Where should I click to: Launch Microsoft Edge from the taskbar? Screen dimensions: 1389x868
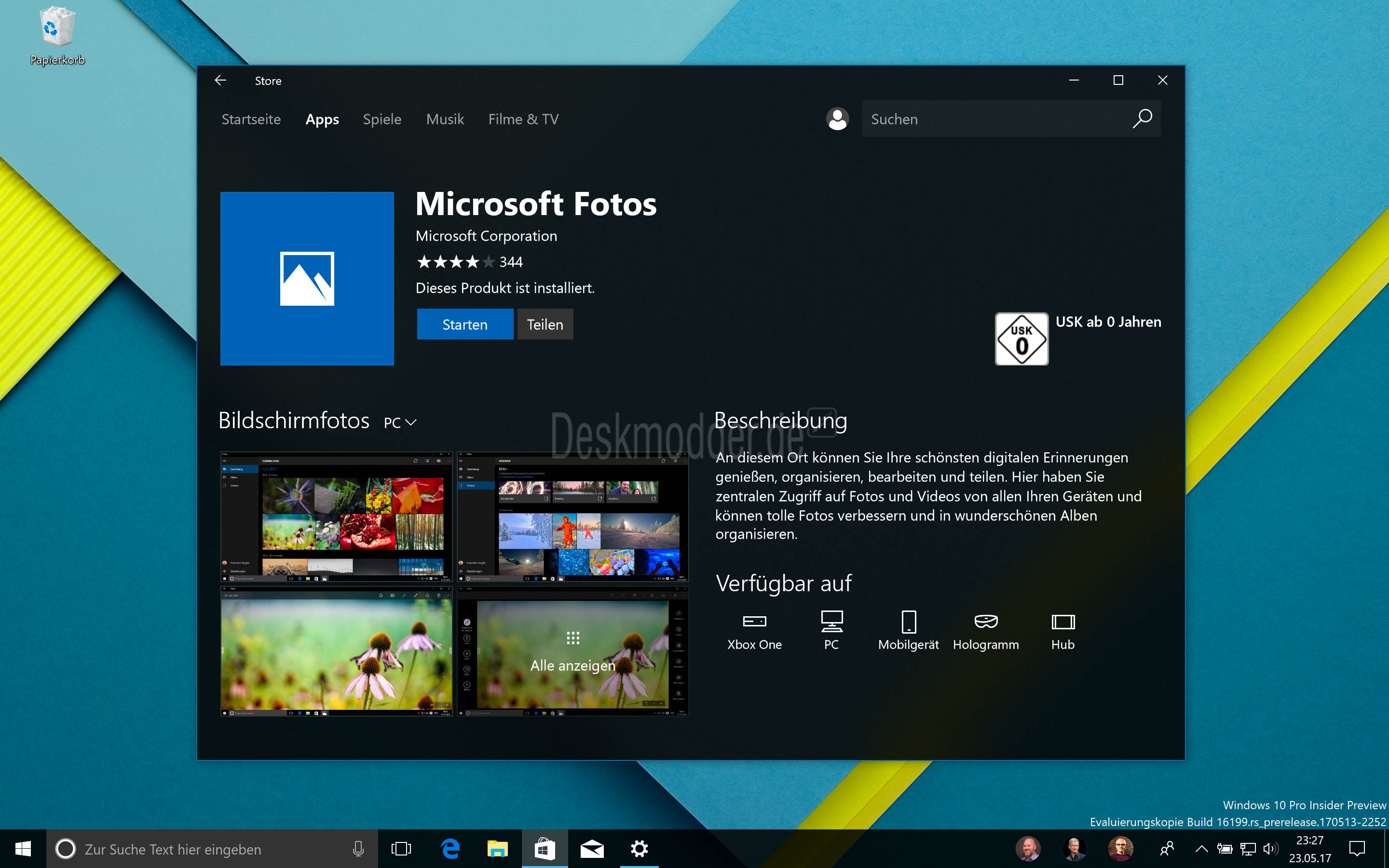click(450, 849)
